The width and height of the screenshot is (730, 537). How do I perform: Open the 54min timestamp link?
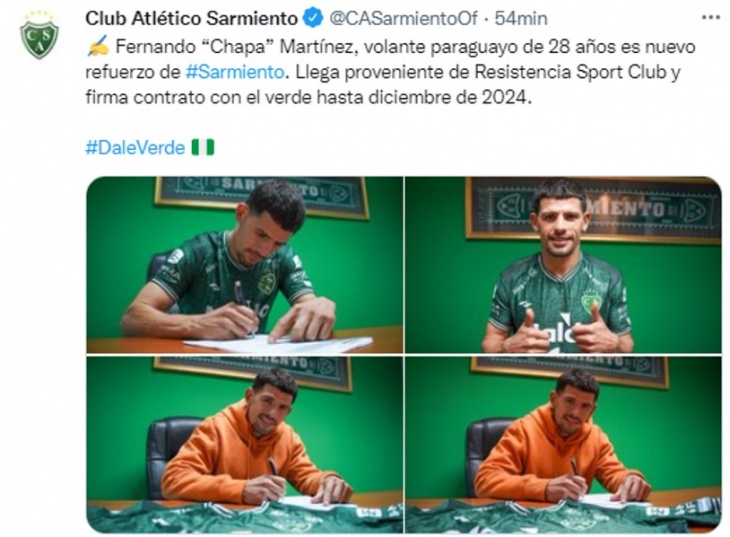click(520, 19)
